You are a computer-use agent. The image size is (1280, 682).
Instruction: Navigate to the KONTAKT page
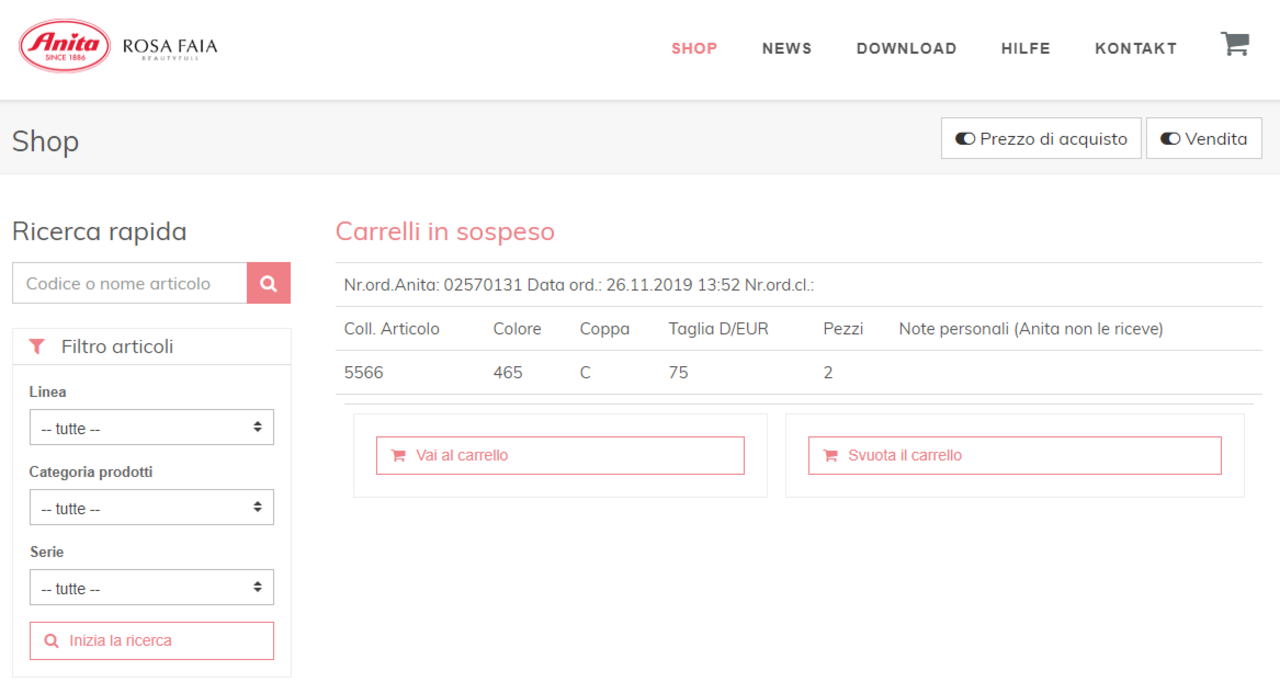pyautogui.click(x=1135, y=48)
